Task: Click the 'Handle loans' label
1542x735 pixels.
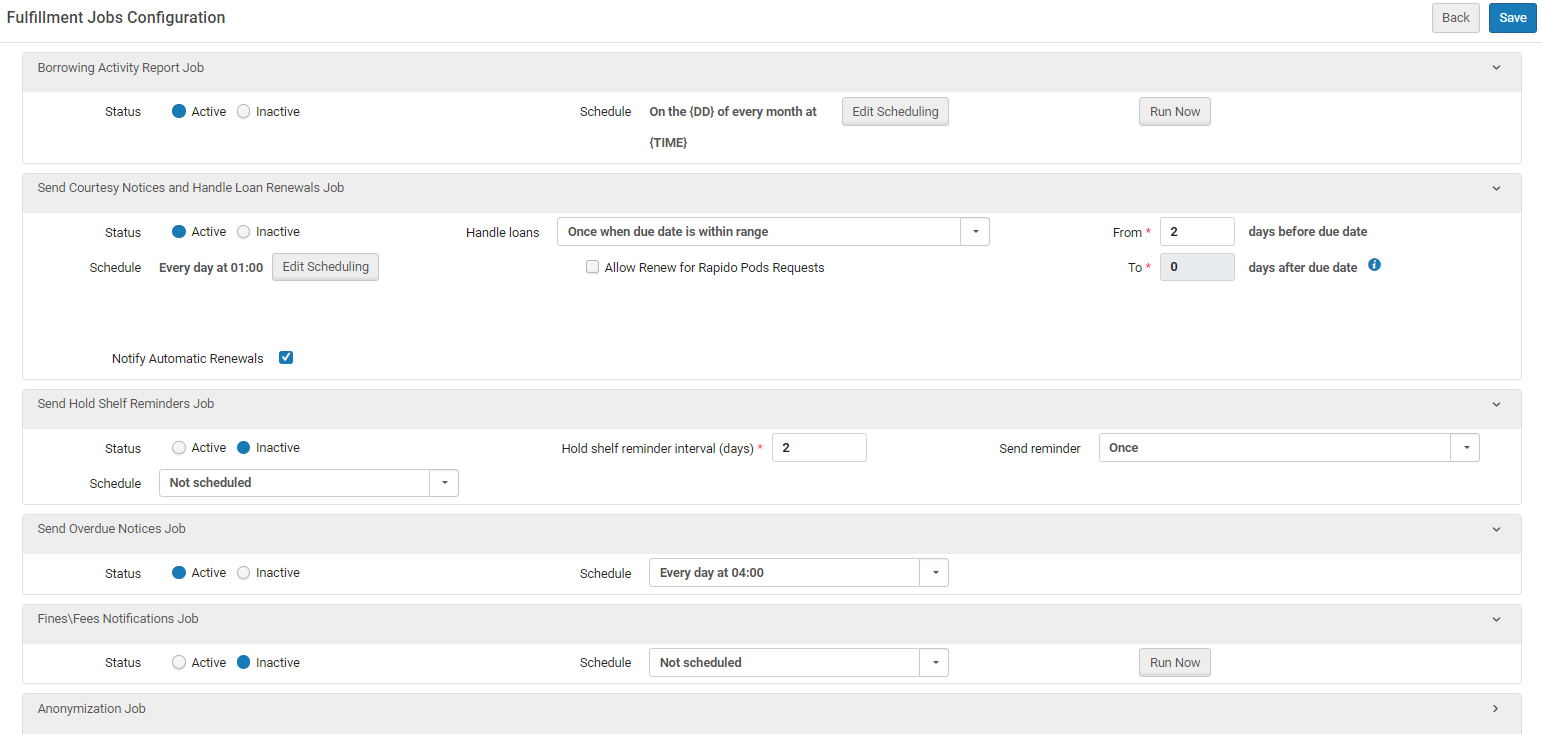Action: pos(503,233)
